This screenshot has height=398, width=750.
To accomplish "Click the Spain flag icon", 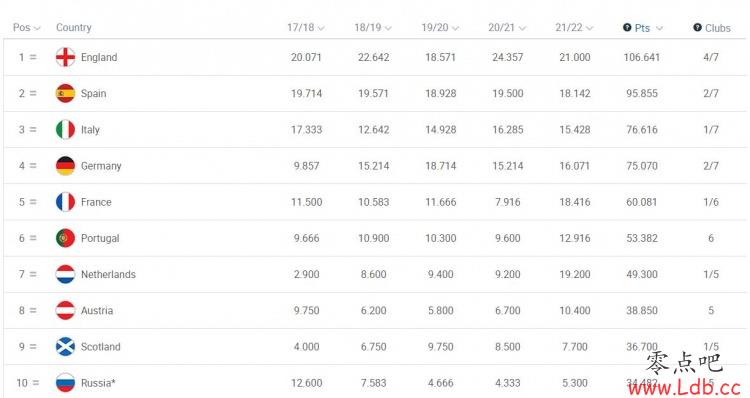I will (x=65, y=93).
